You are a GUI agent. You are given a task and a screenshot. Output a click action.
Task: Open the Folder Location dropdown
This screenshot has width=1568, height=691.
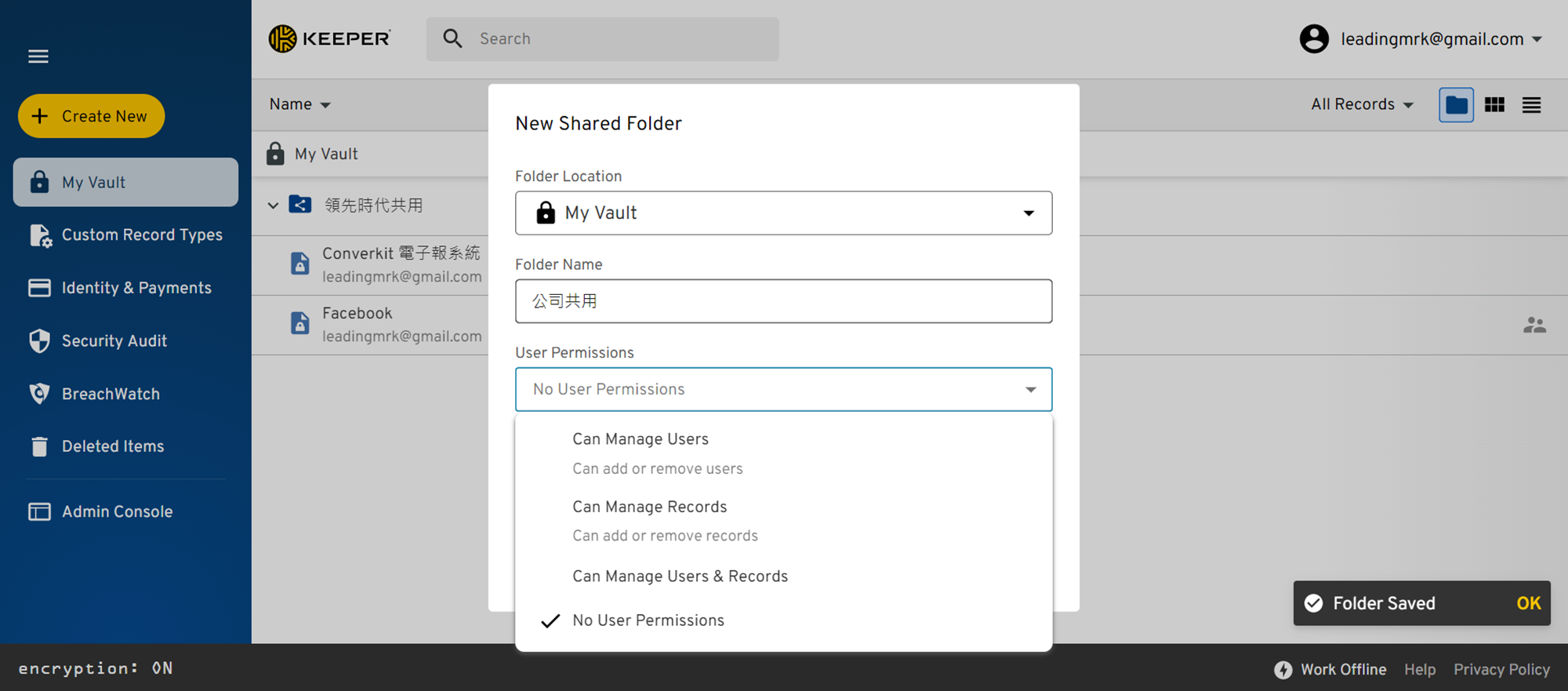(783, 213)
